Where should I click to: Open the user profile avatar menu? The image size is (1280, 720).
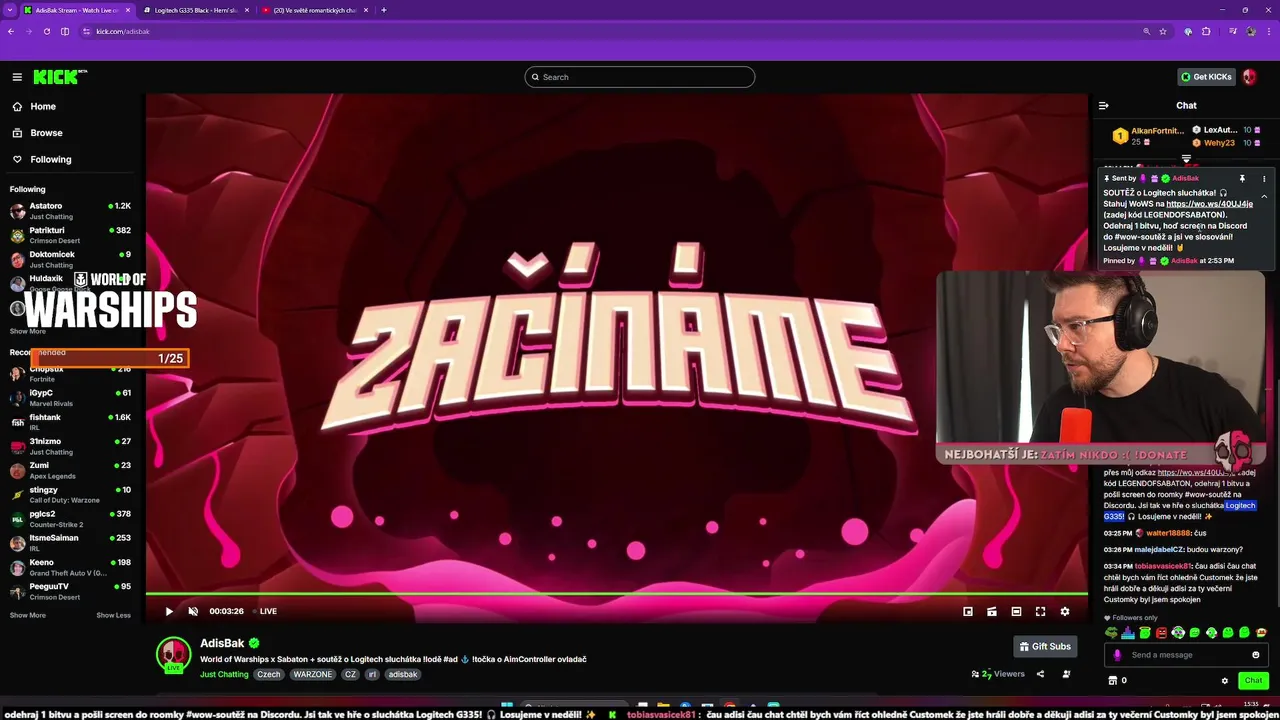tap(1250, 77)
